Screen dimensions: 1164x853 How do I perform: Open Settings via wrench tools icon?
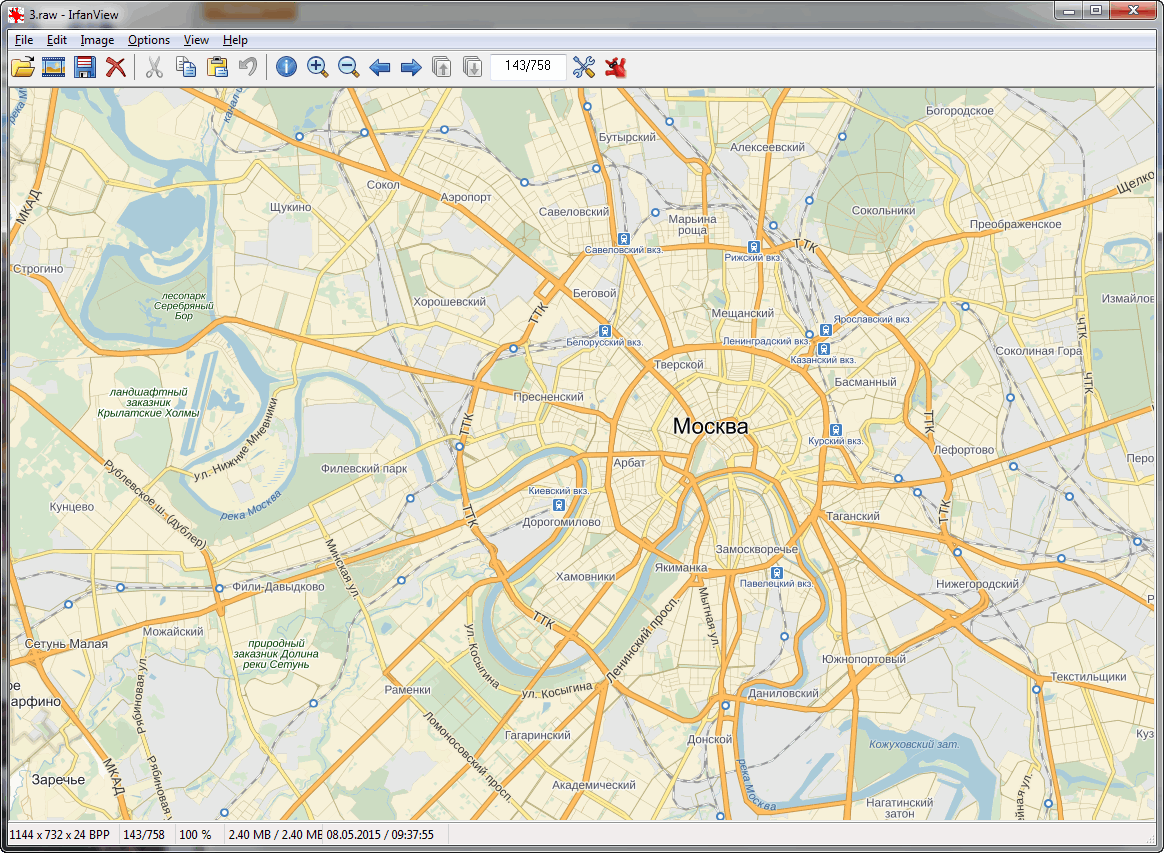coord(584,67)
